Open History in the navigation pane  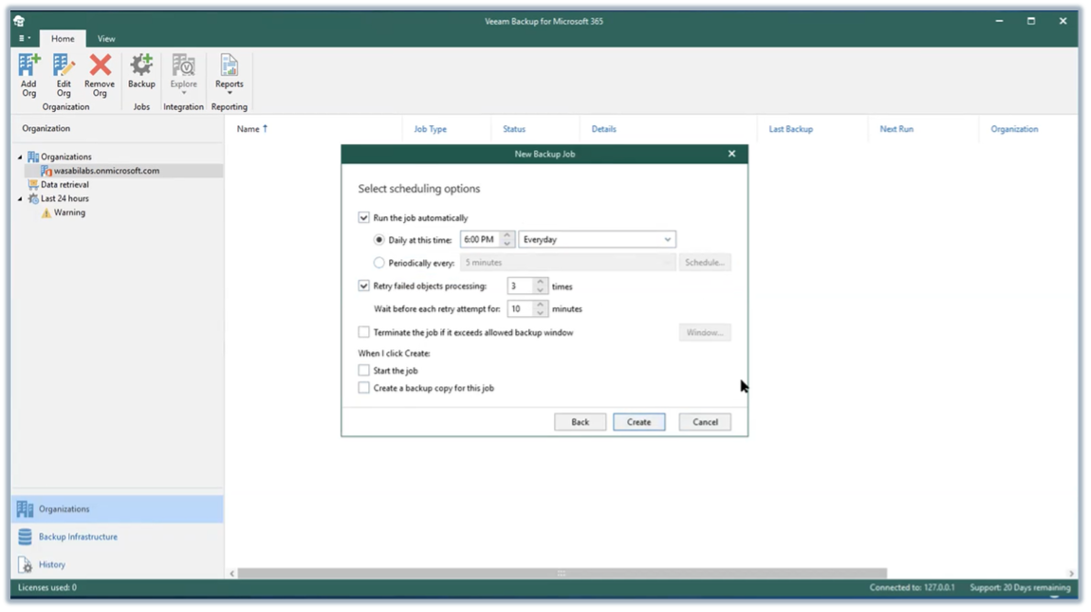coord(52,565)
